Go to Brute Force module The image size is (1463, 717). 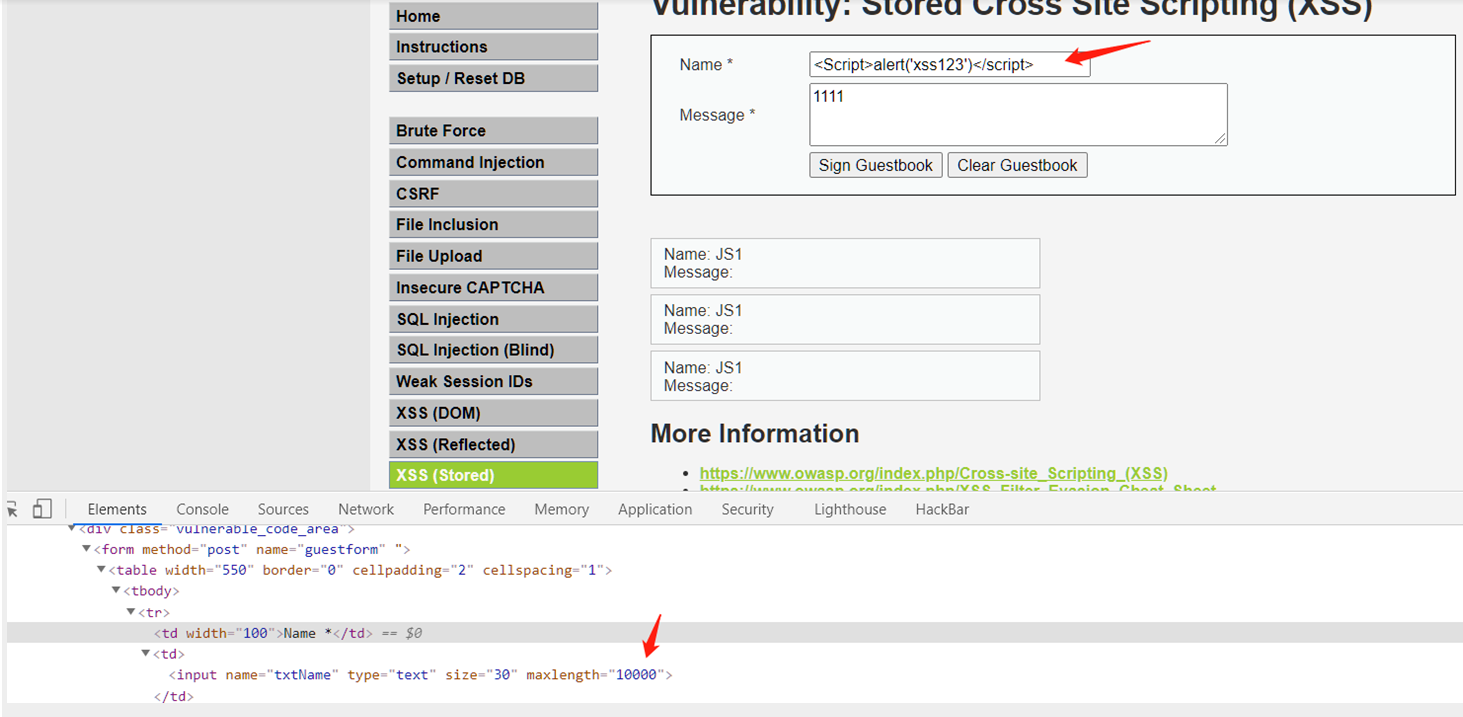(x=493, y=131)
